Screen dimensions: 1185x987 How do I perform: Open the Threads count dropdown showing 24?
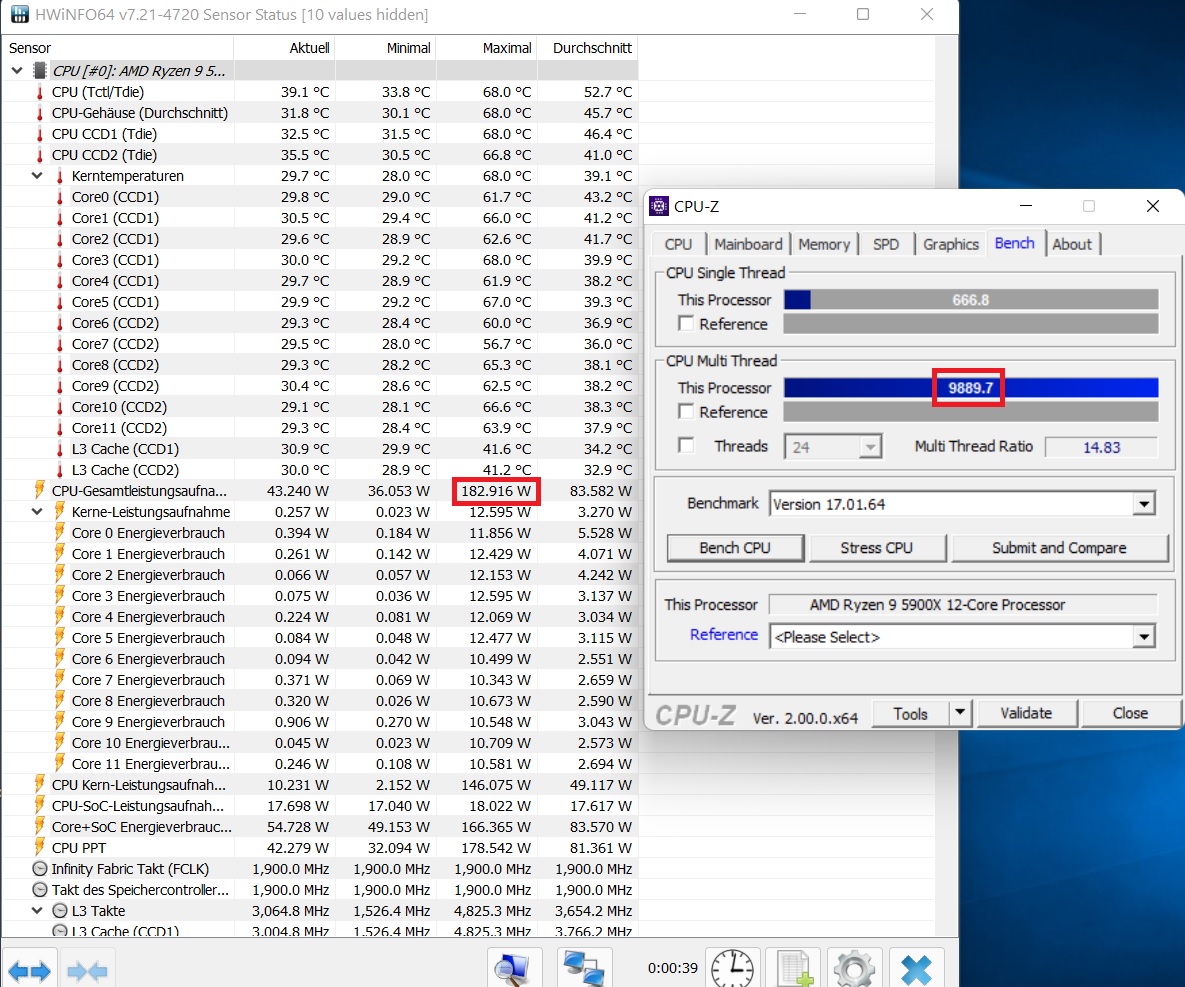point(871,447)
